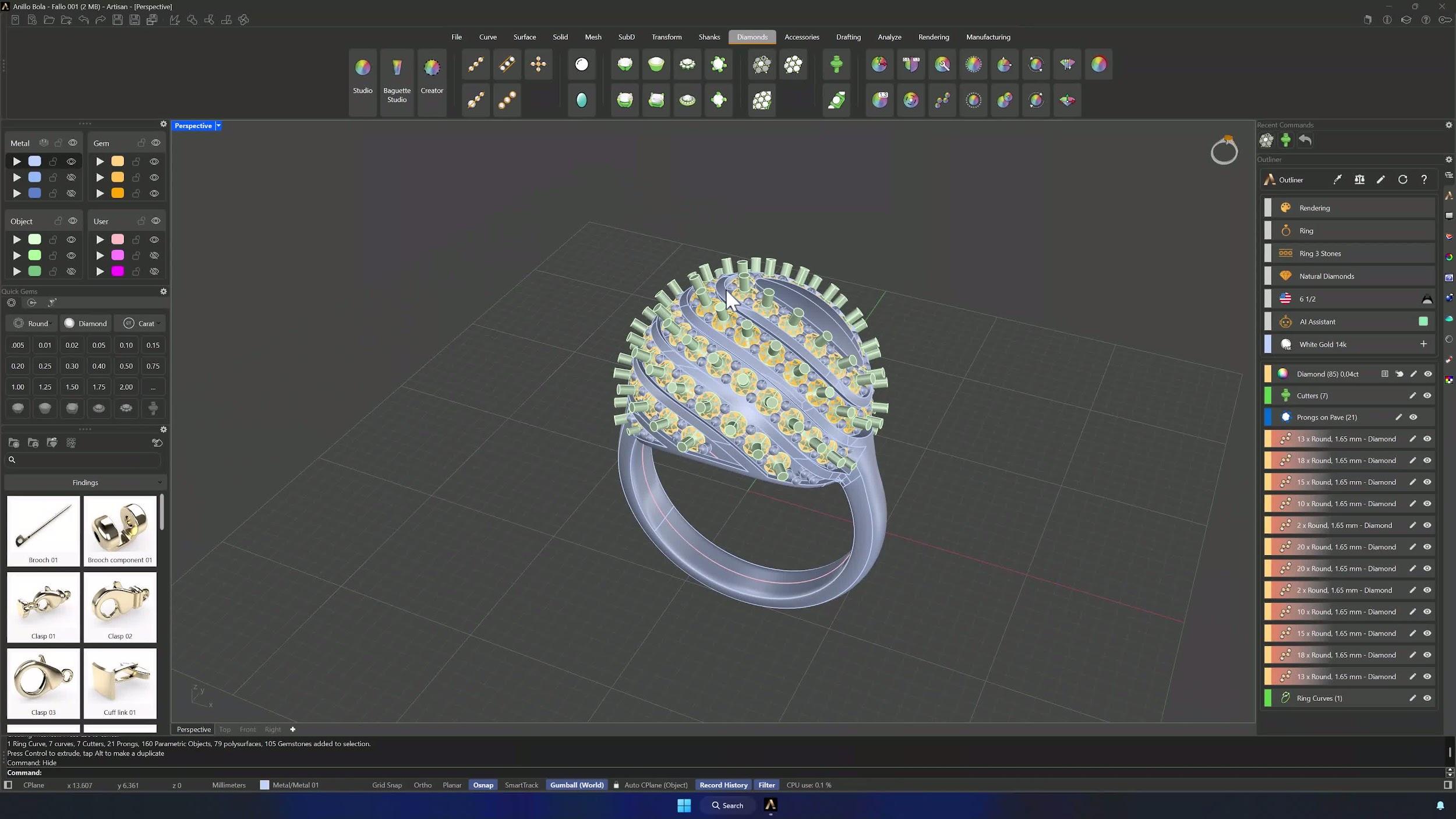Image resolution: width=1456 pixels, height=819 pixels.
Task: Choose the 1.00 carat quick gem
Action: coord(17,387)
